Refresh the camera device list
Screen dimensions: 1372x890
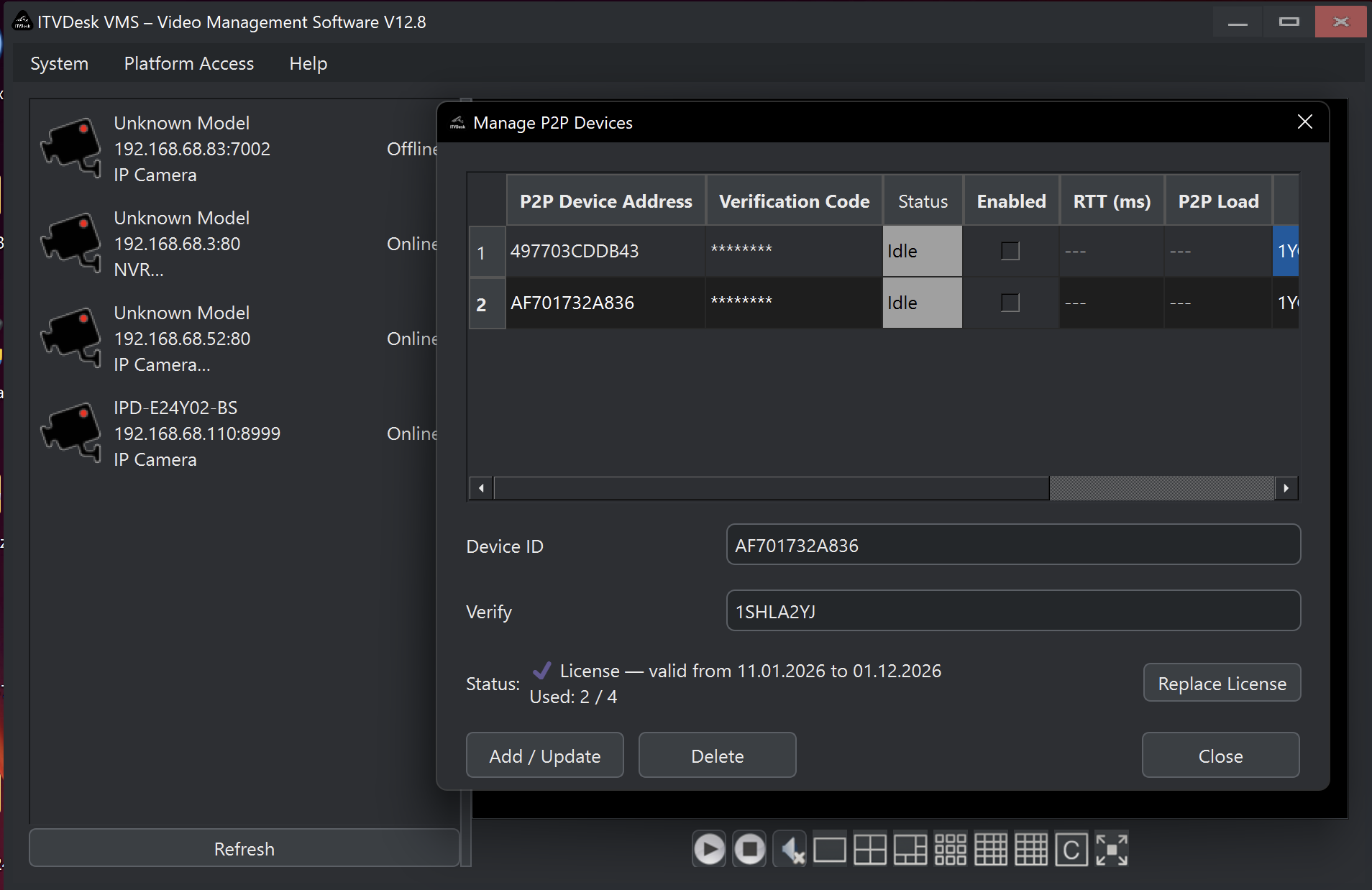[x=244, y=849]
